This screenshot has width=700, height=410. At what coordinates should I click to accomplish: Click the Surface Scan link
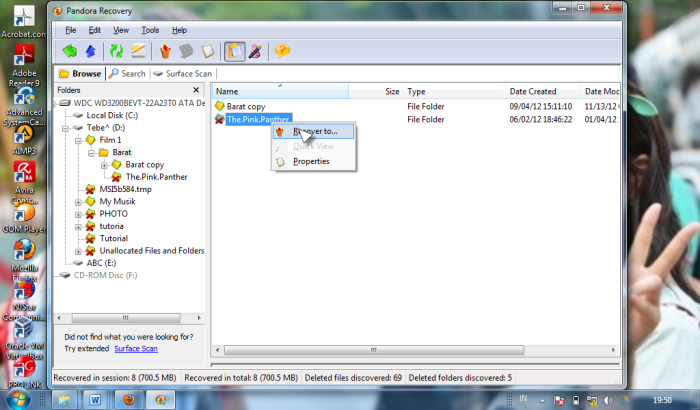tap(136, 348)
